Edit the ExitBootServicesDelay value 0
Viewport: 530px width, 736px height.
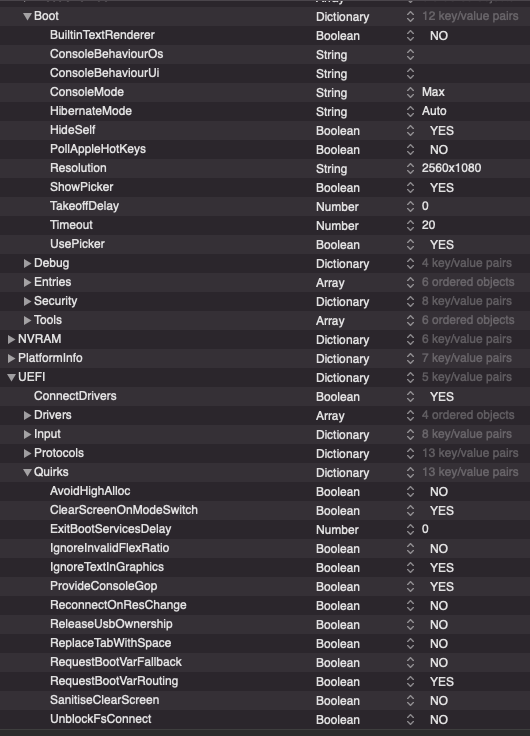(425, 529)
